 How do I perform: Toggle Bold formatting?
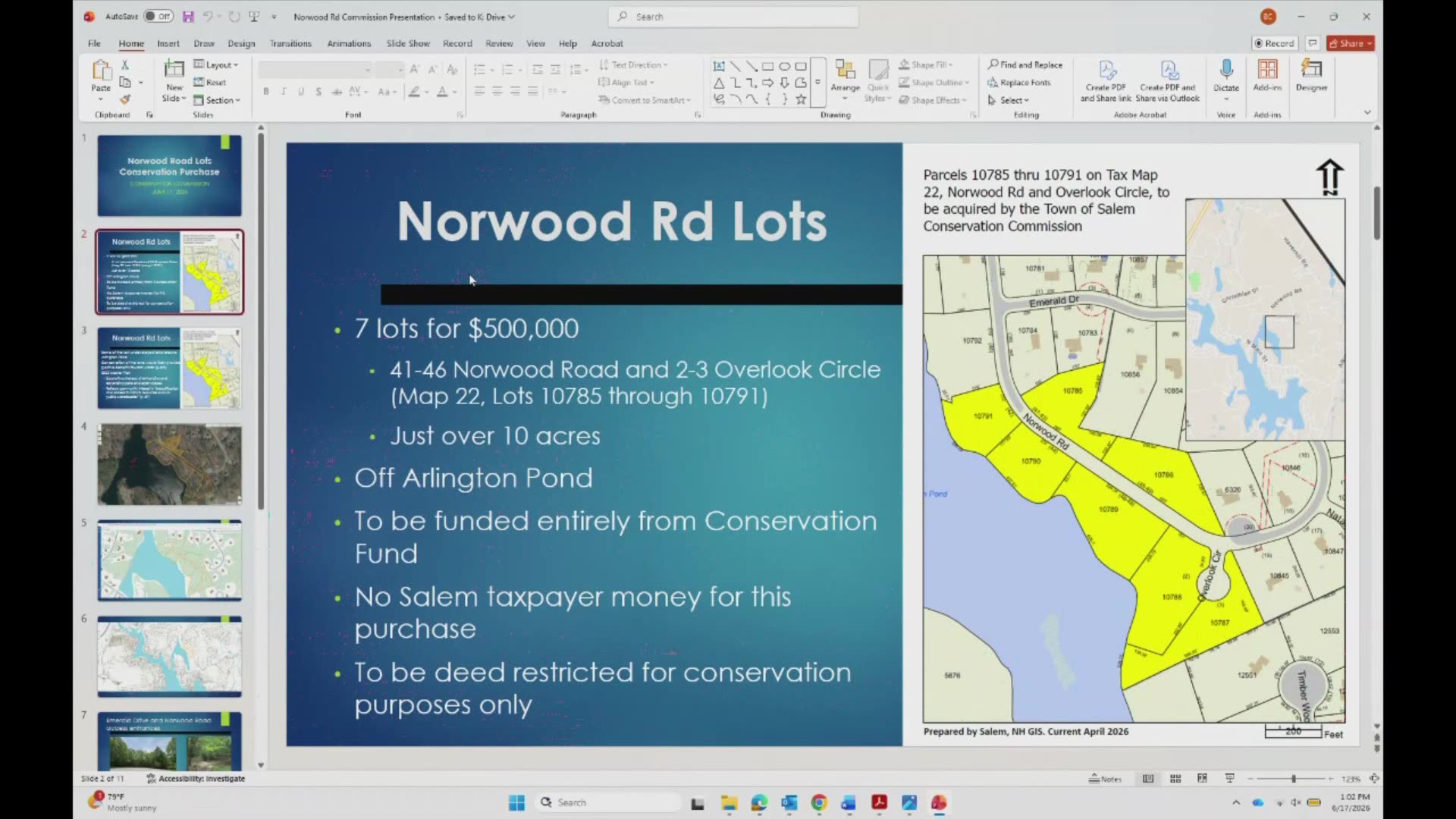coord(266,92)
